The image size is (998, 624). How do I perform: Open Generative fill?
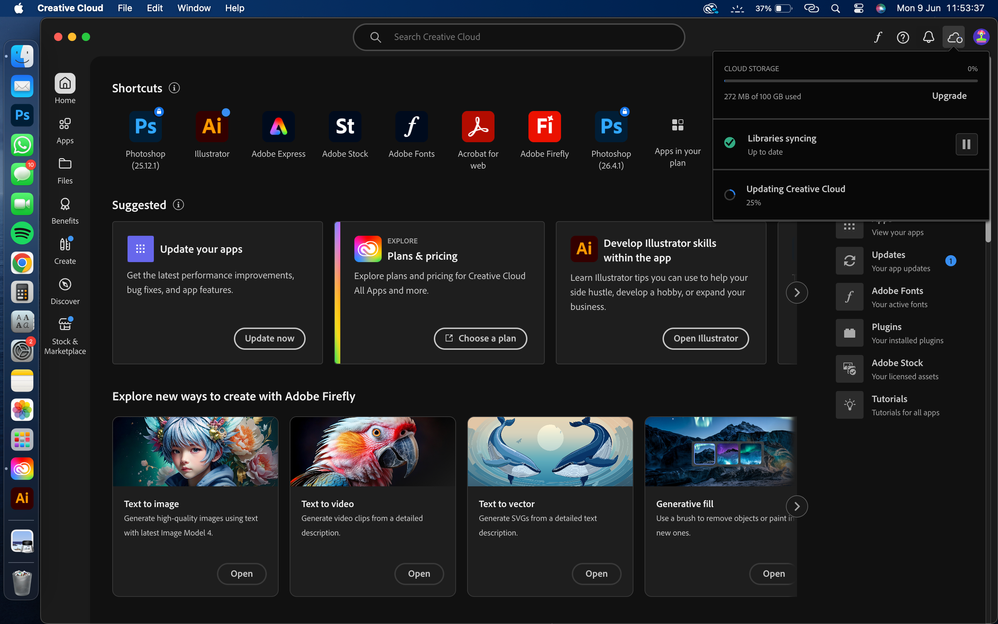tap(773, 574)
